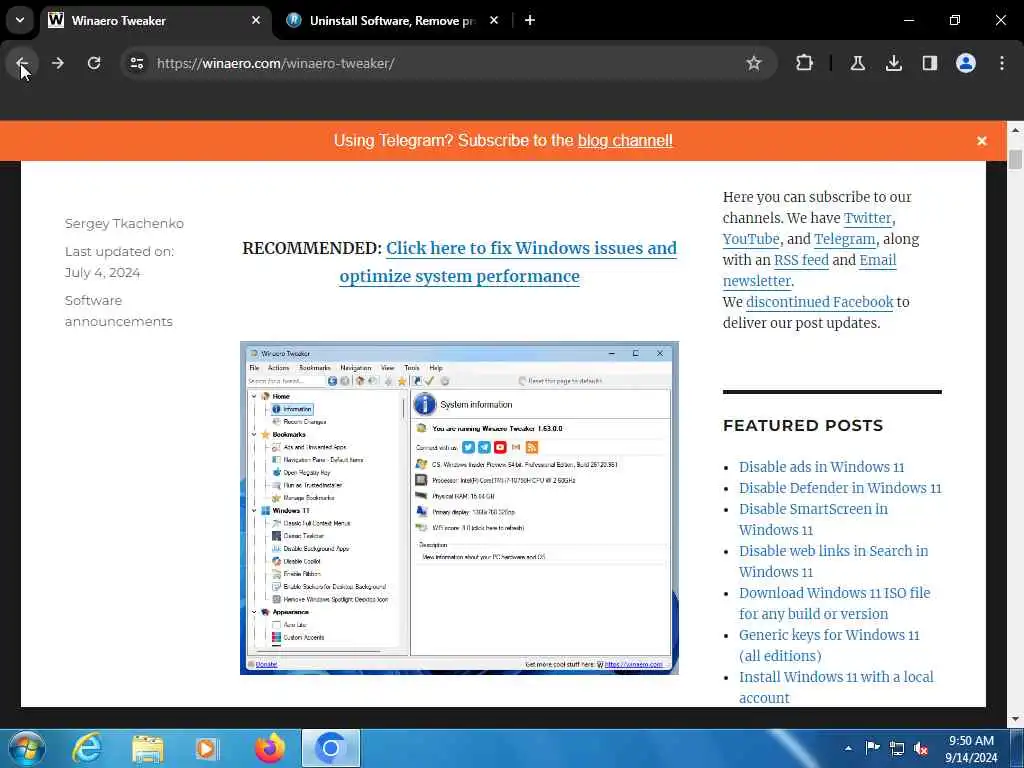Image resolution: width=1024 pixels, height=768 pixels.
Task: Click the page scrollbar up arrow
Action: coord(1015,130)
